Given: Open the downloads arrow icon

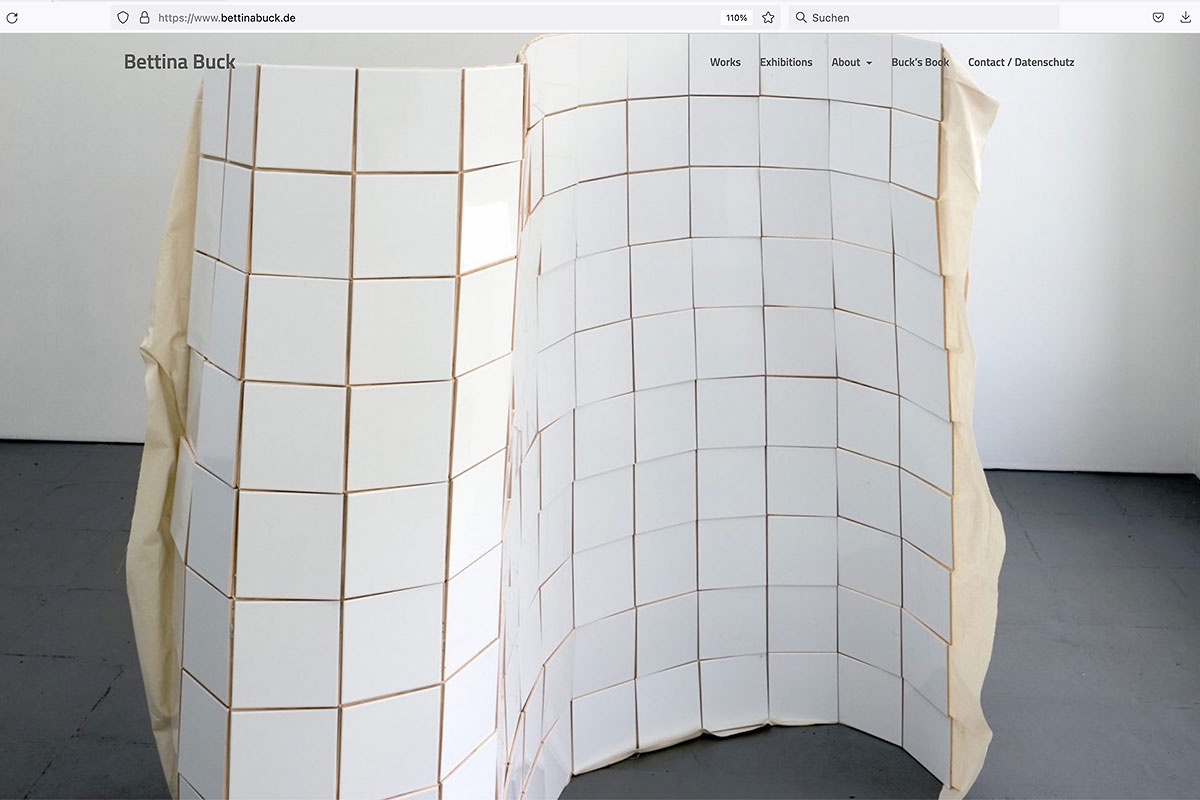Looking at the screenshot, I should click(x=1186, y=18).
